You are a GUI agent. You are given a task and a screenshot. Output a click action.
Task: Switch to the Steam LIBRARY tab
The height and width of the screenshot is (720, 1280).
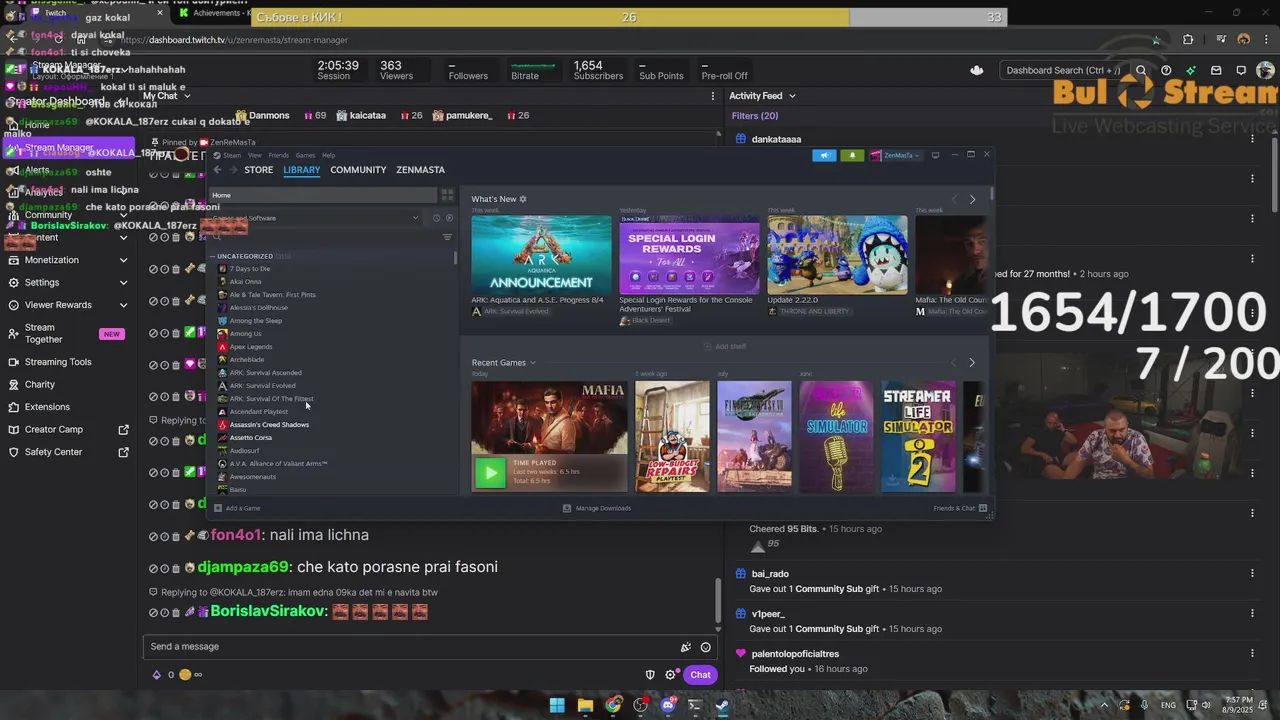[x=301, y=170]
